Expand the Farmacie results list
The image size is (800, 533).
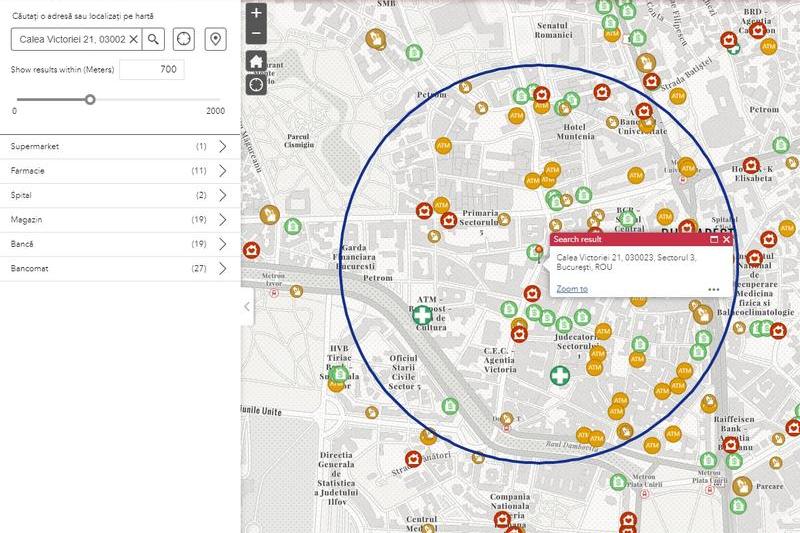(x=222, y=171)
